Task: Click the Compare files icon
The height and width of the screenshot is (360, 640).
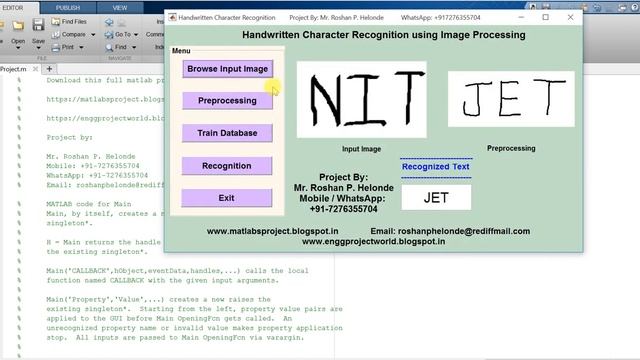Action: tap(56, 35)
